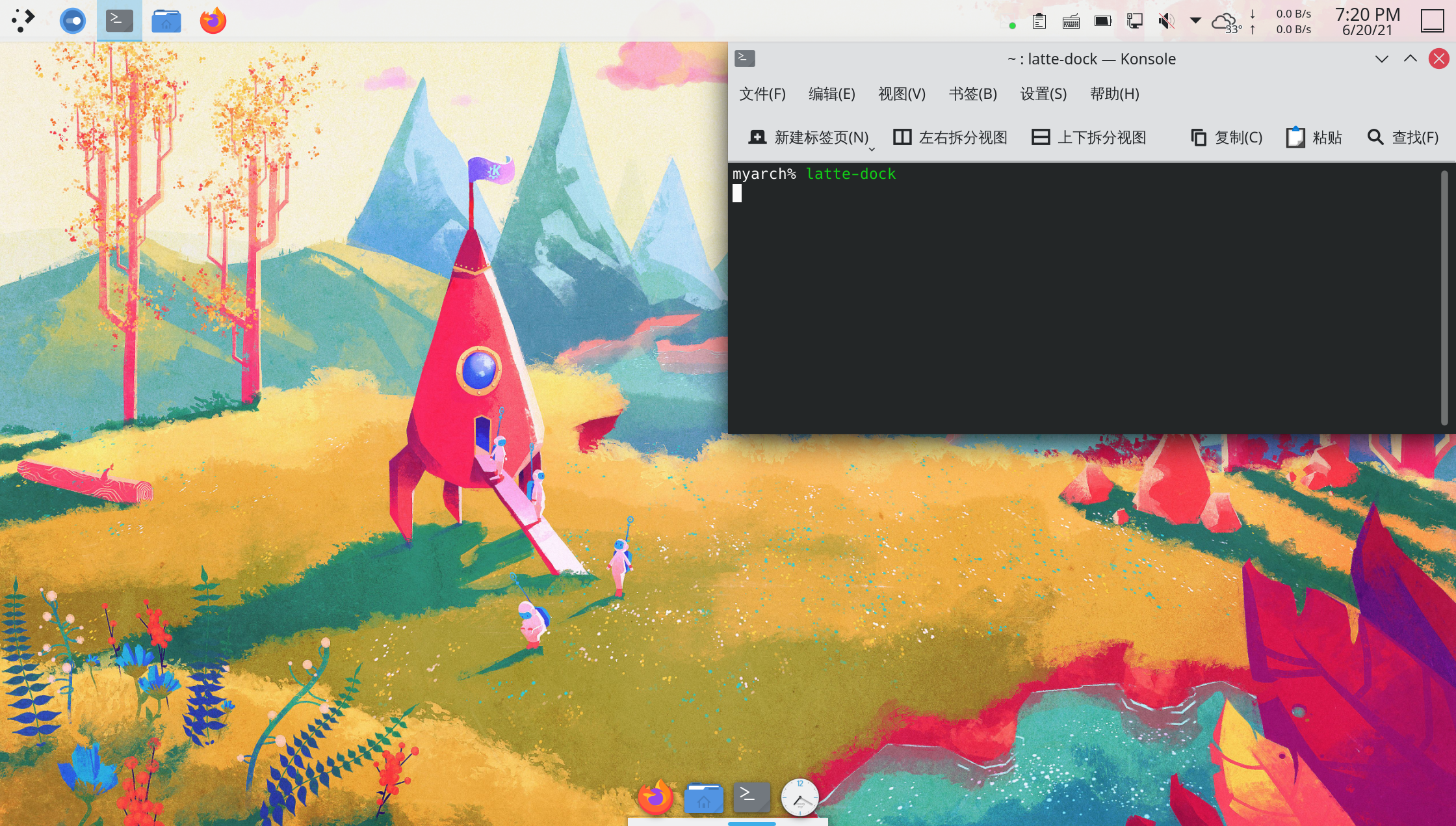Open the 设置(S) menu
Image resolution: width=1456 pixels, height=826 pixels.
(1043, 94)
